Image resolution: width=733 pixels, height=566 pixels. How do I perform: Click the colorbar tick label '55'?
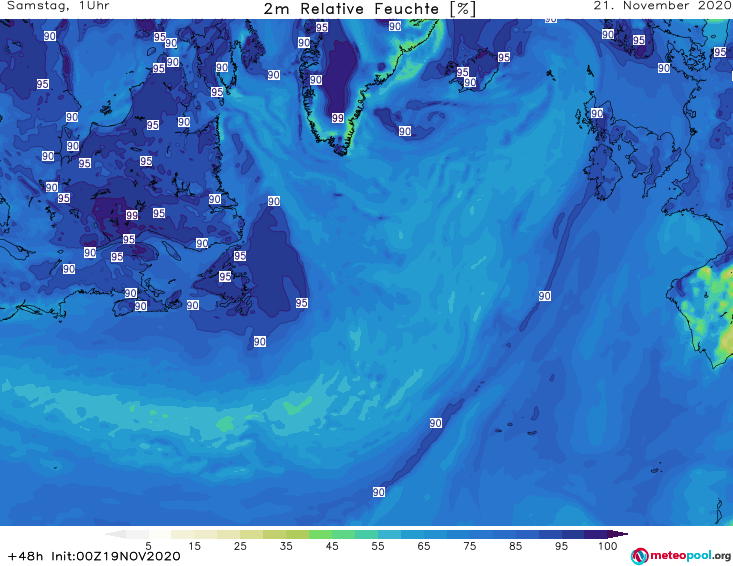(x=378, y=546)
